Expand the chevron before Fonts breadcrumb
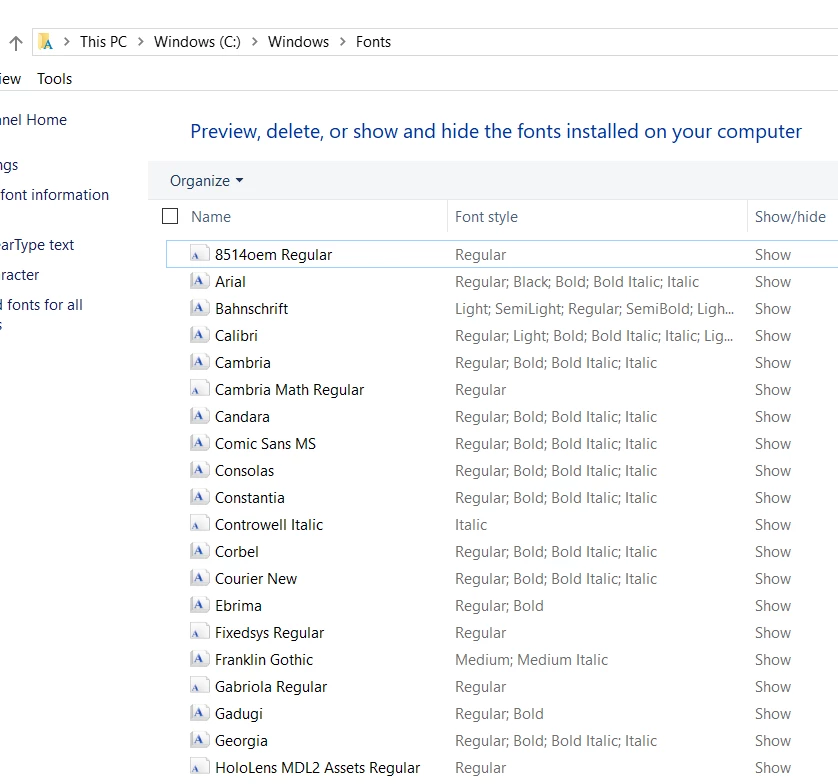 click(343, 42)
